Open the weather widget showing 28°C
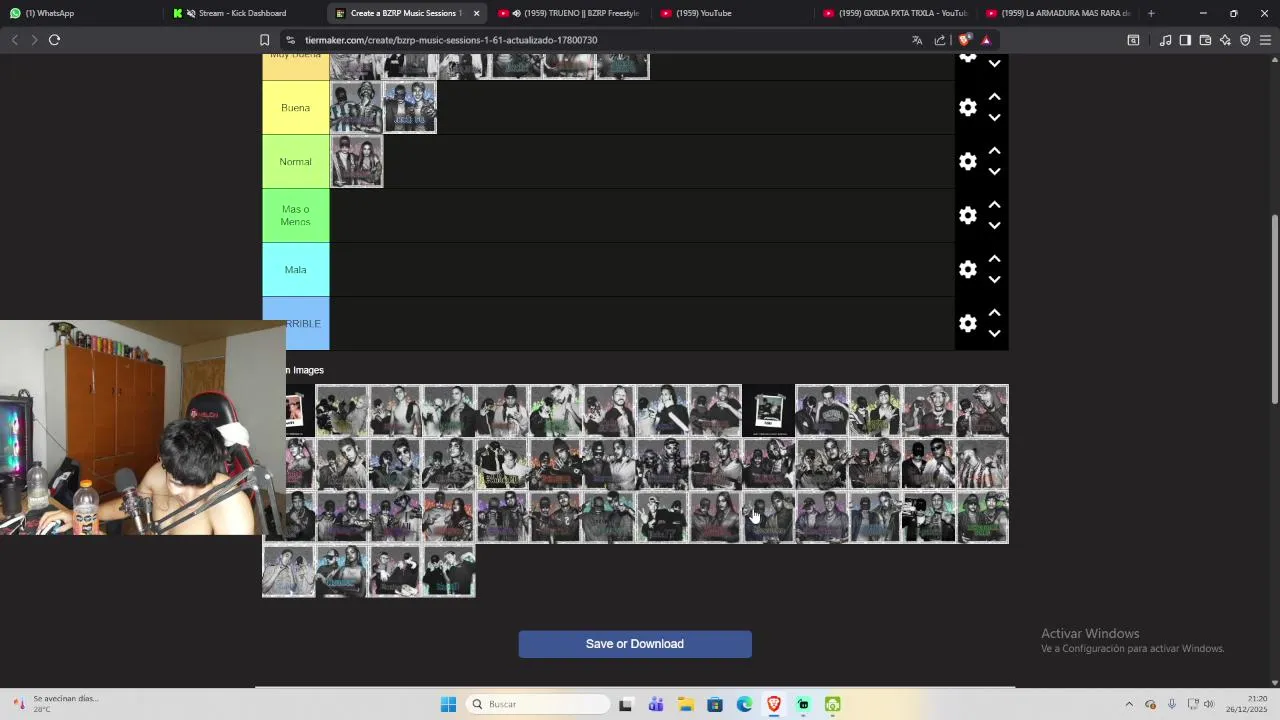Viewport: 1280px width, 720px height. pyautogui.click(x=55, y=704)
